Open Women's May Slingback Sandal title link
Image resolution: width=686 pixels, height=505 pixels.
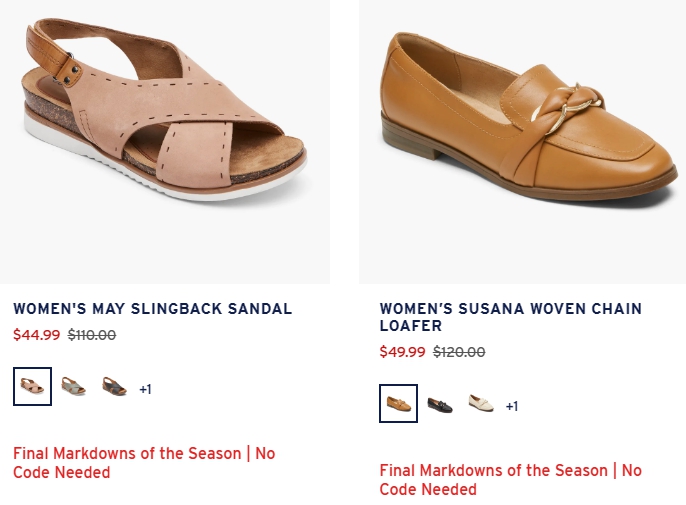click(152, 309)
